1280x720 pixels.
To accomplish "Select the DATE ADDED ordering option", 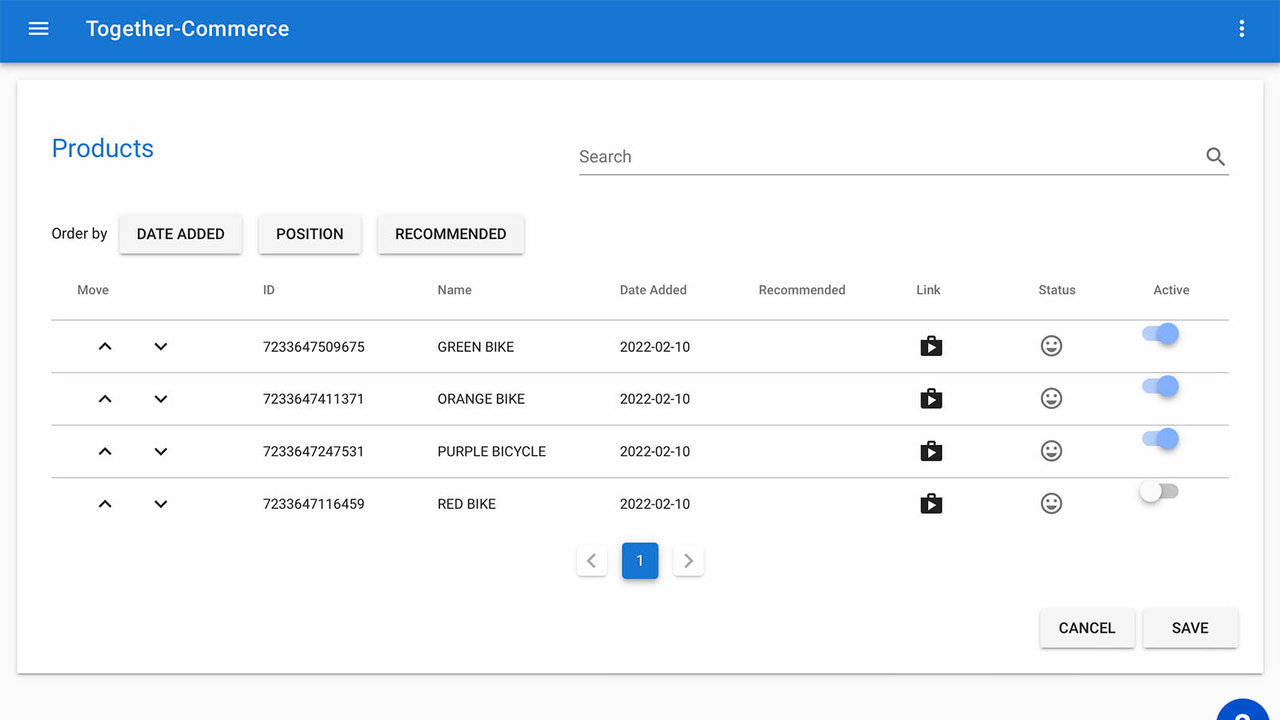I will [x=180, y=234].
